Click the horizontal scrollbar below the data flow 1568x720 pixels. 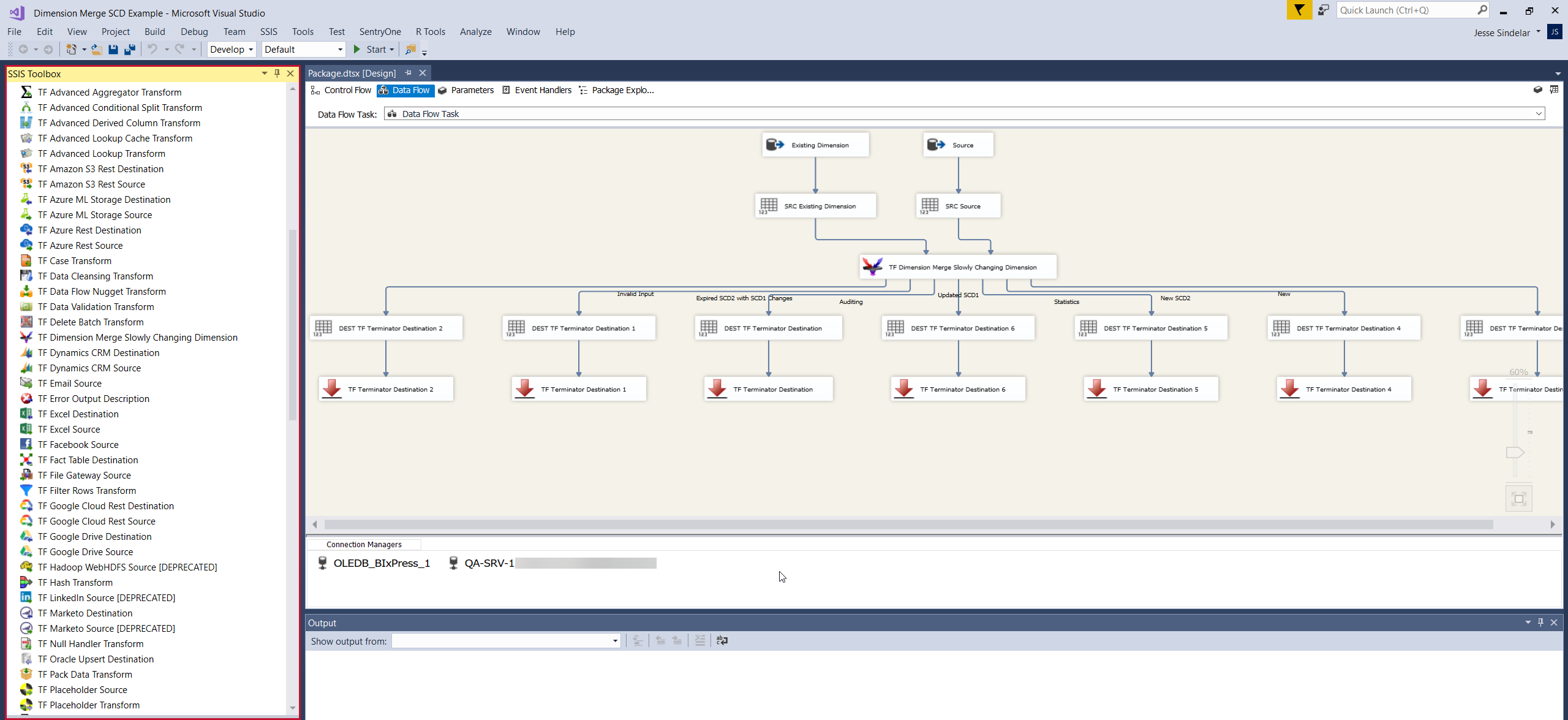pyautogui.click(x=919, y=525)
